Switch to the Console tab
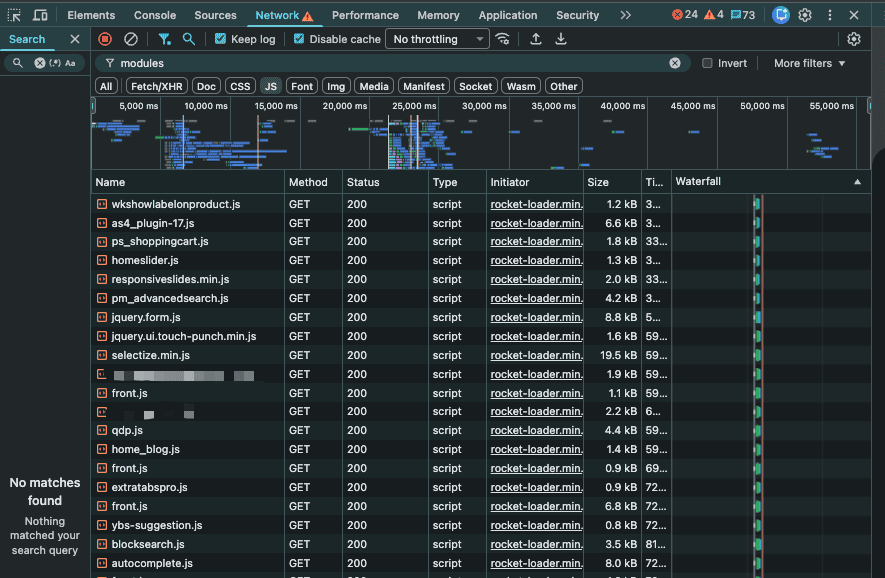The image size is (885, 578). 155,15
